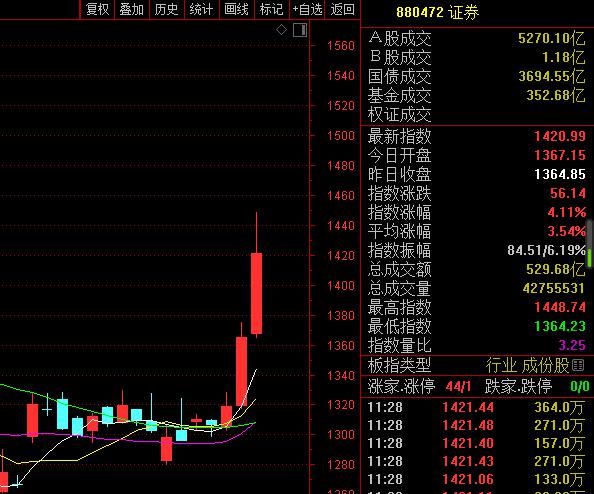Click the 基金成交 value 352.68亿
The width and height of the screenshot is (594, 494).
point(556,95)
